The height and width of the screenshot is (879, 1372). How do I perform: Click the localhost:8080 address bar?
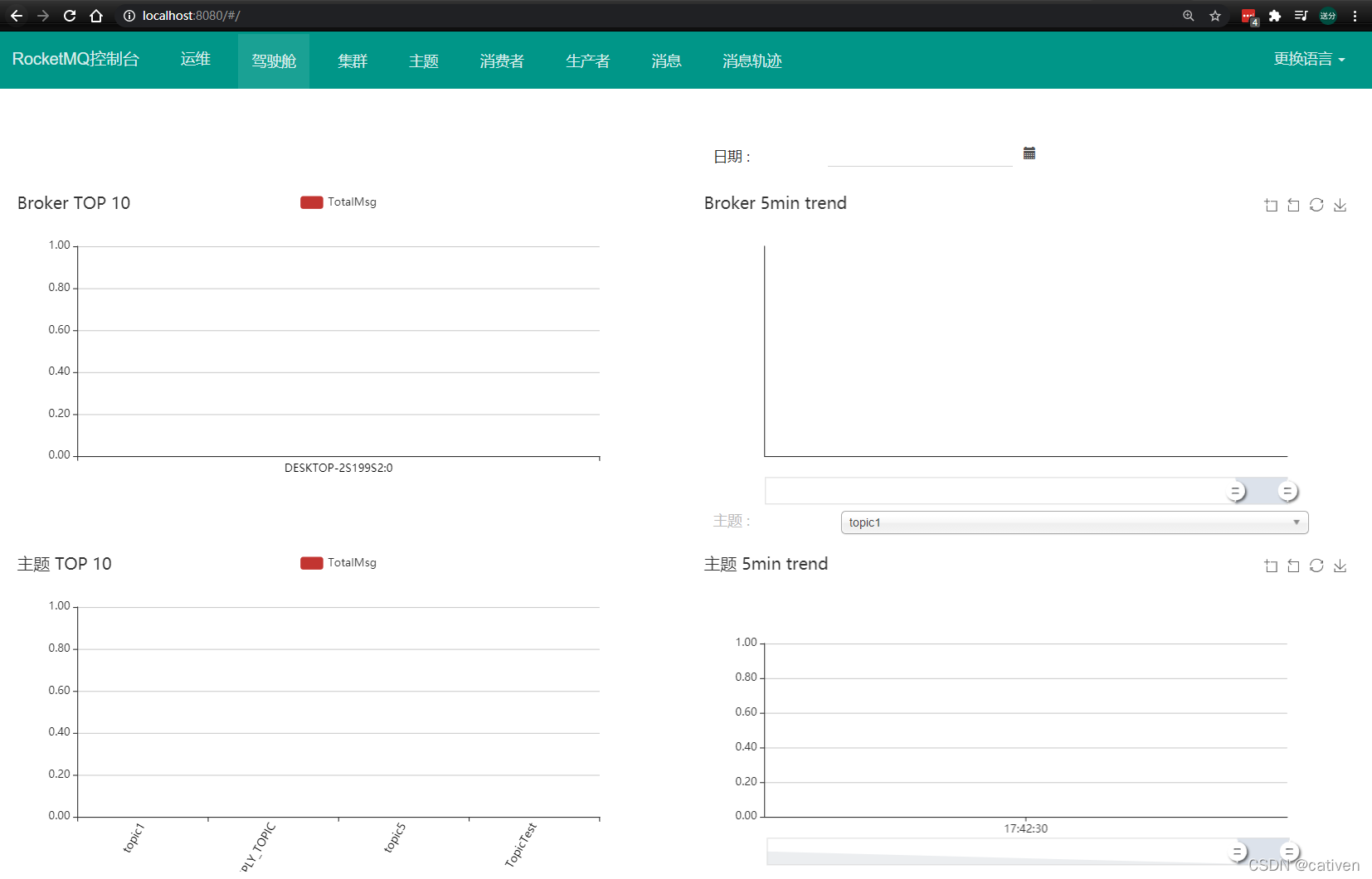(x=647, y=16)
